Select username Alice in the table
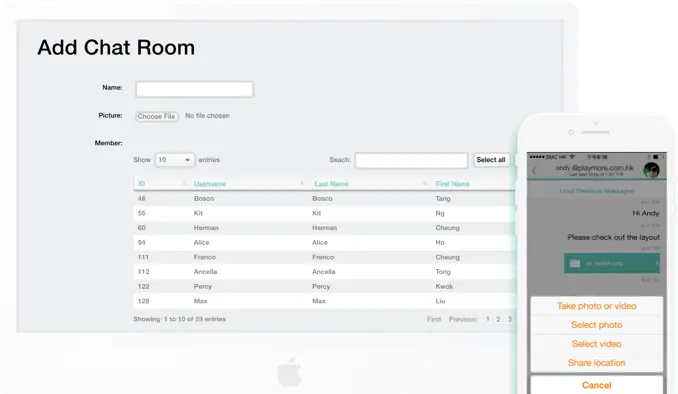This screenshot has width=678, height=394. coord(201,243)
